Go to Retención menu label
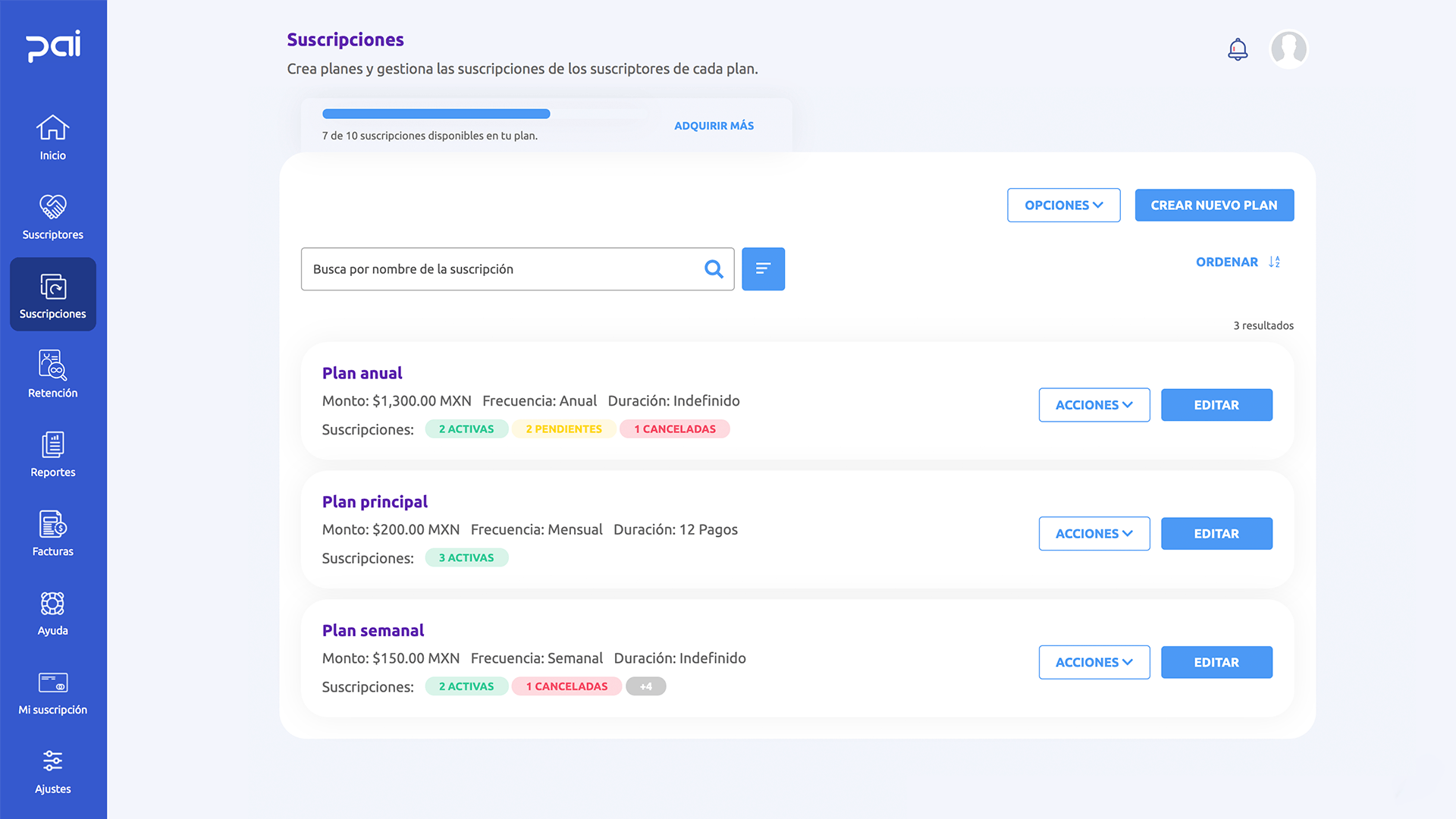Viewport: 1456px width, 819px height. click(53, 393)
